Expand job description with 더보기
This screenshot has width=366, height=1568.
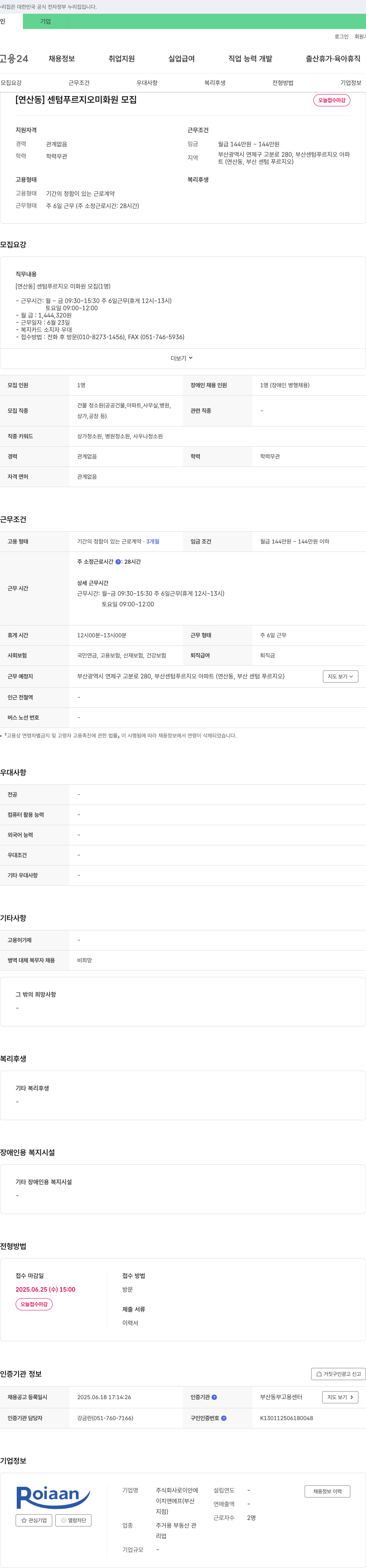coord(181,358)
